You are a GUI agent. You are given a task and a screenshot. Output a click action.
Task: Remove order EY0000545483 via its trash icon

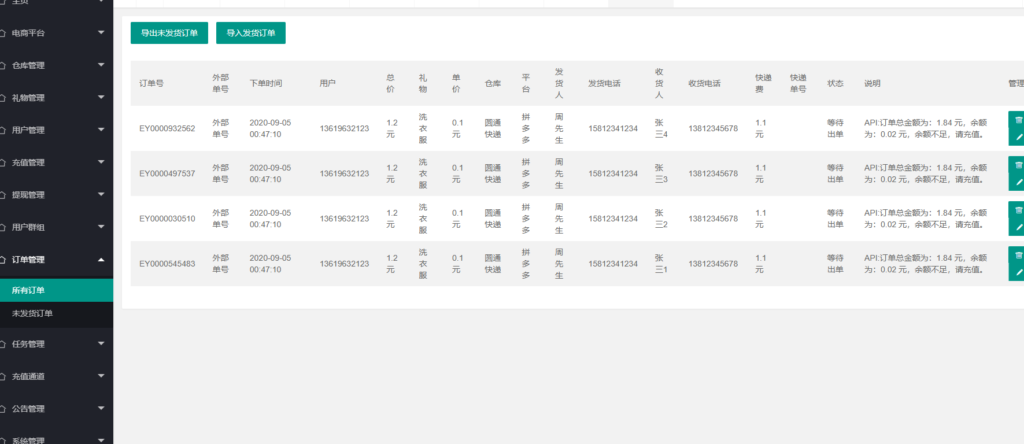point(1018,254)
